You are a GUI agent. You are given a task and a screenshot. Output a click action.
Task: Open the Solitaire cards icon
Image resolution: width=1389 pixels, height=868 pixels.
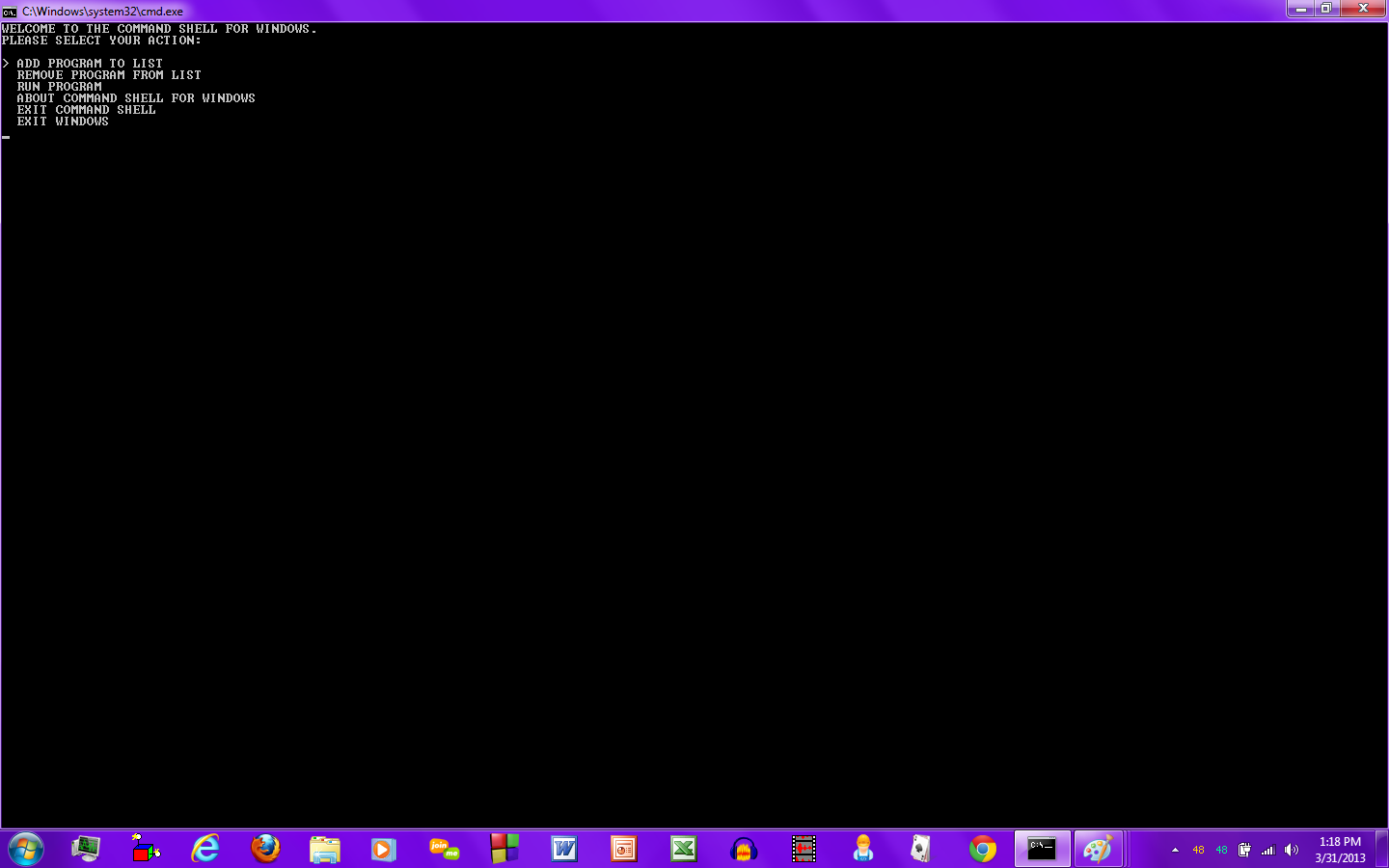pos(921,849)
